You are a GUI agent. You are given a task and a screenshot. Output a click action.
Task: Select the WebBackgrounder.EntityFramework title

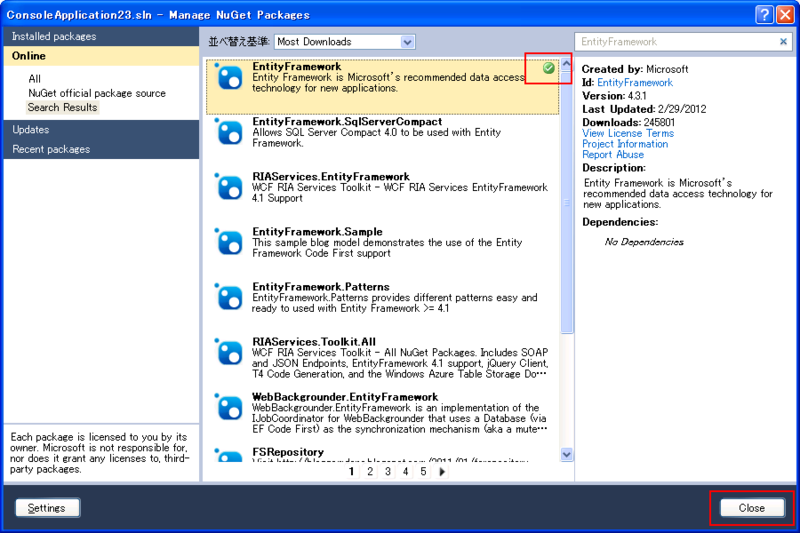(345, 397)
